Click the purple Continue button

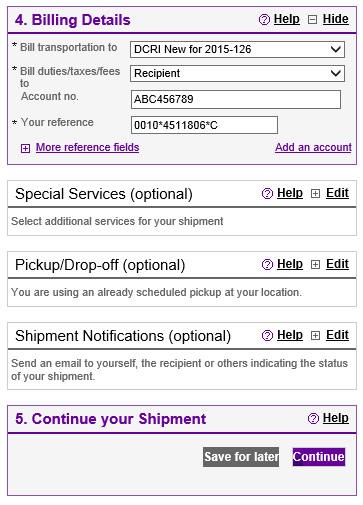[x=319, y=457]
